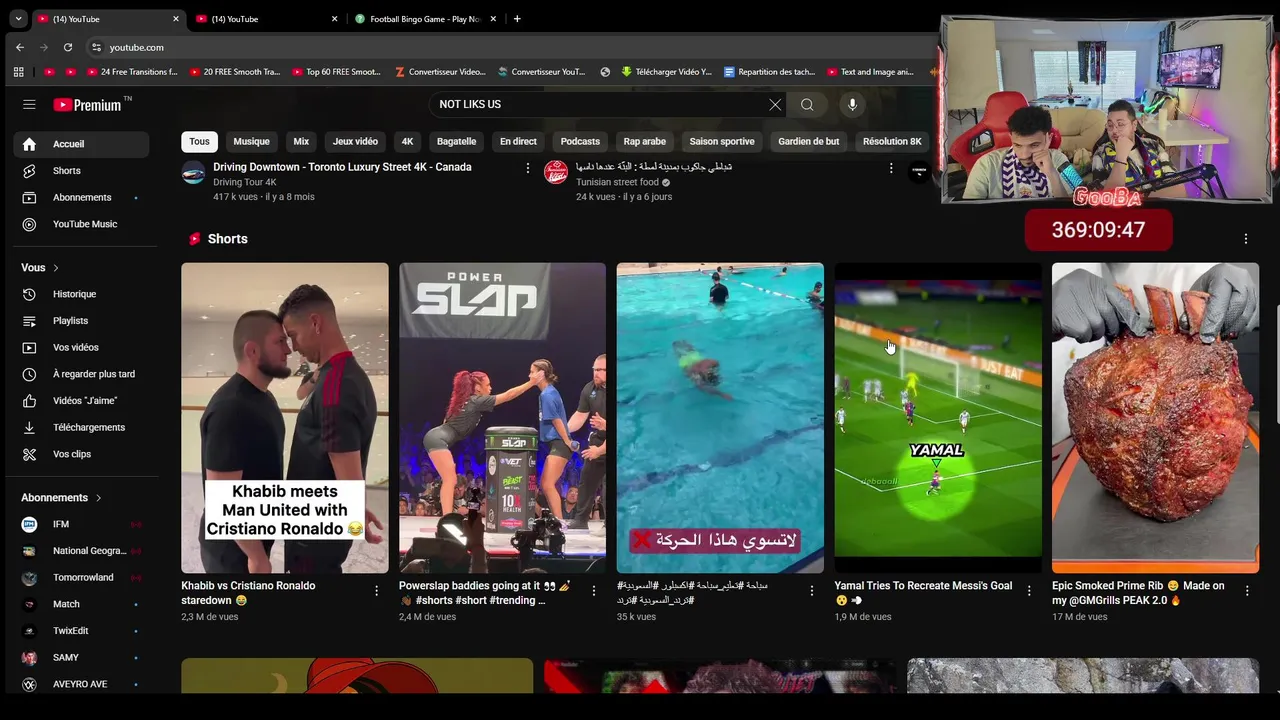Open options for Epic Smoked Prime Rib short
Image resolution: width=1280 pixels, height=720 pixels.
[x=1247, y=591]
